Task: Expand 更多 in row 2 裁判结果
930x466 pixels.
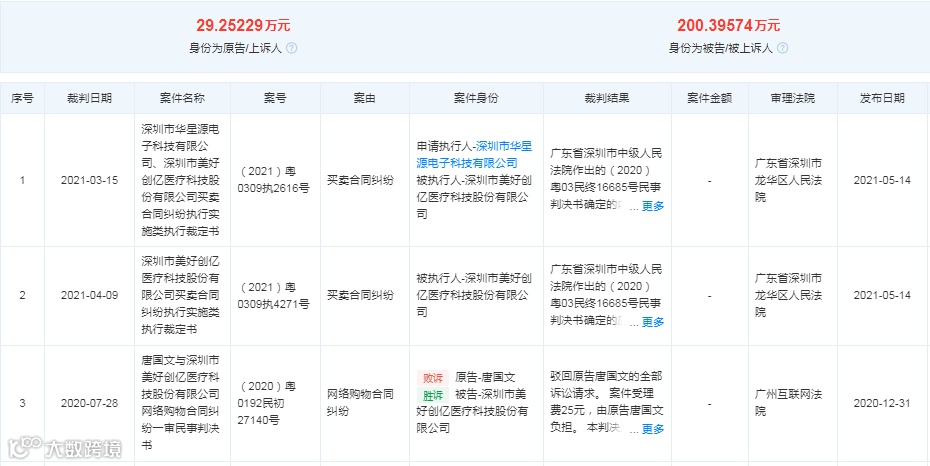Action: click(653, 322)
